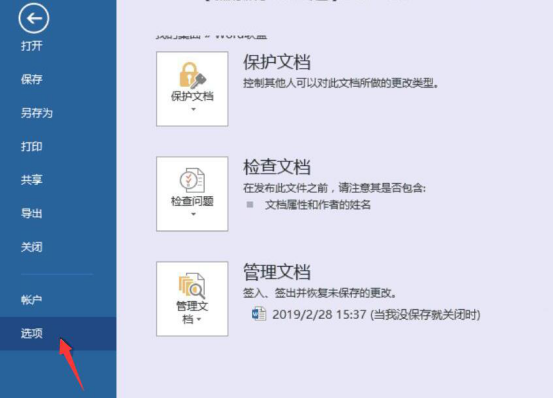Click the 控制其他人可以对此文档 description text
554x398 pixels.
[x=341, y=83]
